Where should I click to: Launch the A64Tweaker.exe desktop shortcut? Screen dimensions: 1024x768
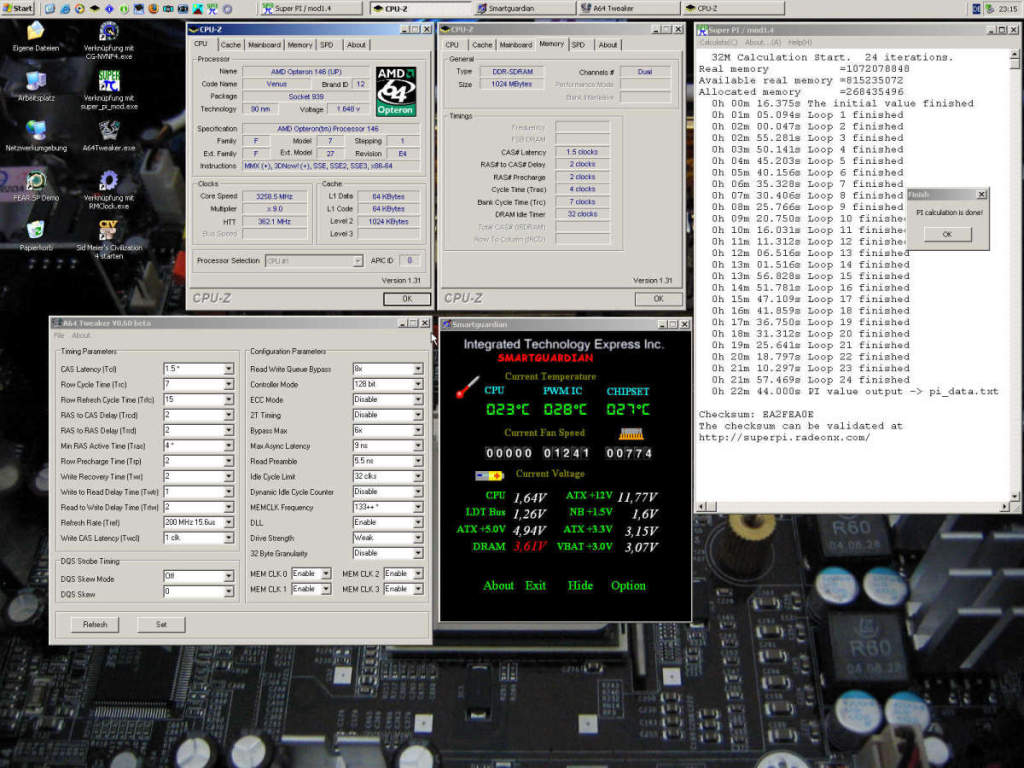pos(108,136)
